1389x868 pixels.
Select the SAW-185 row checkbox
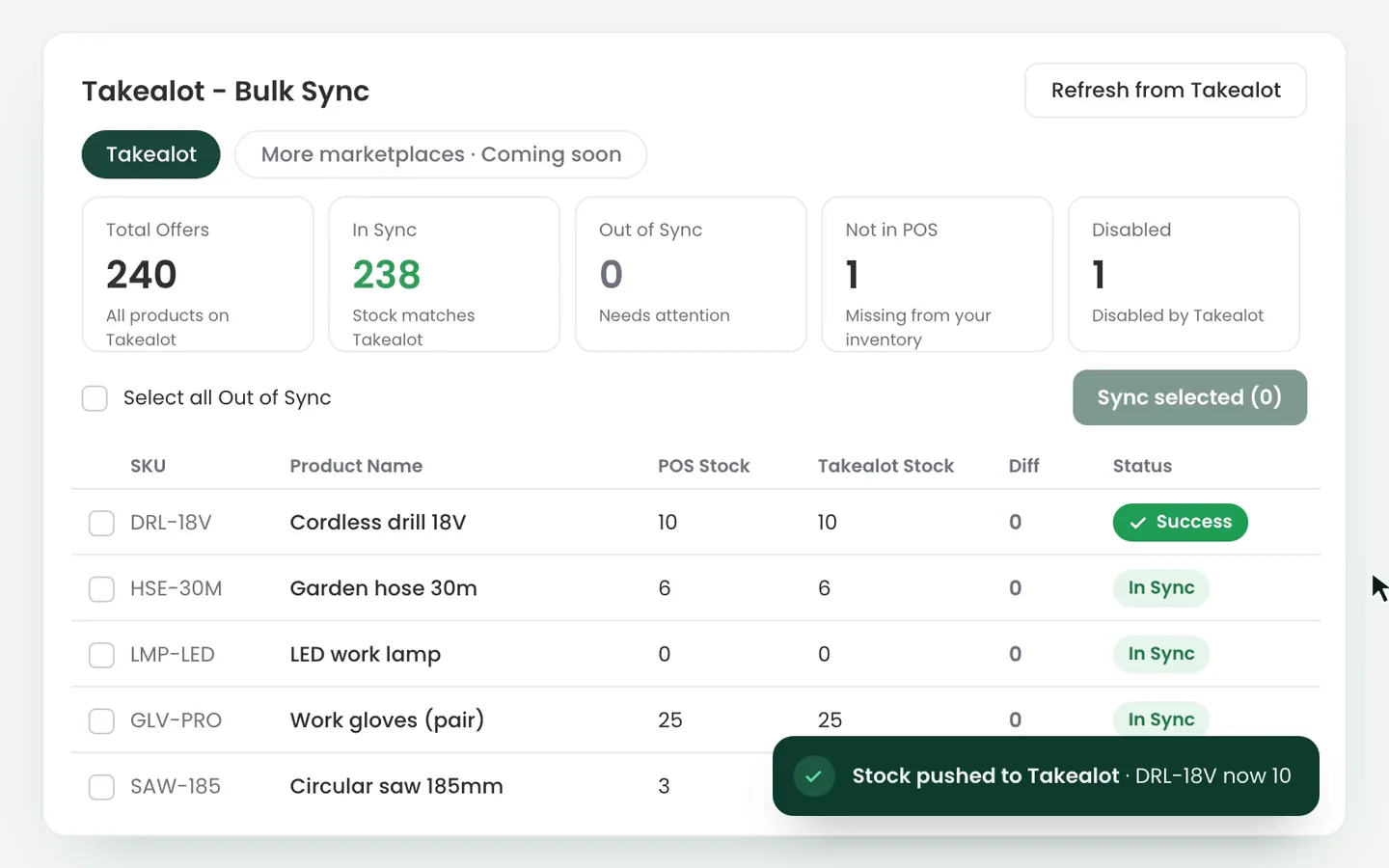point(101,787)
